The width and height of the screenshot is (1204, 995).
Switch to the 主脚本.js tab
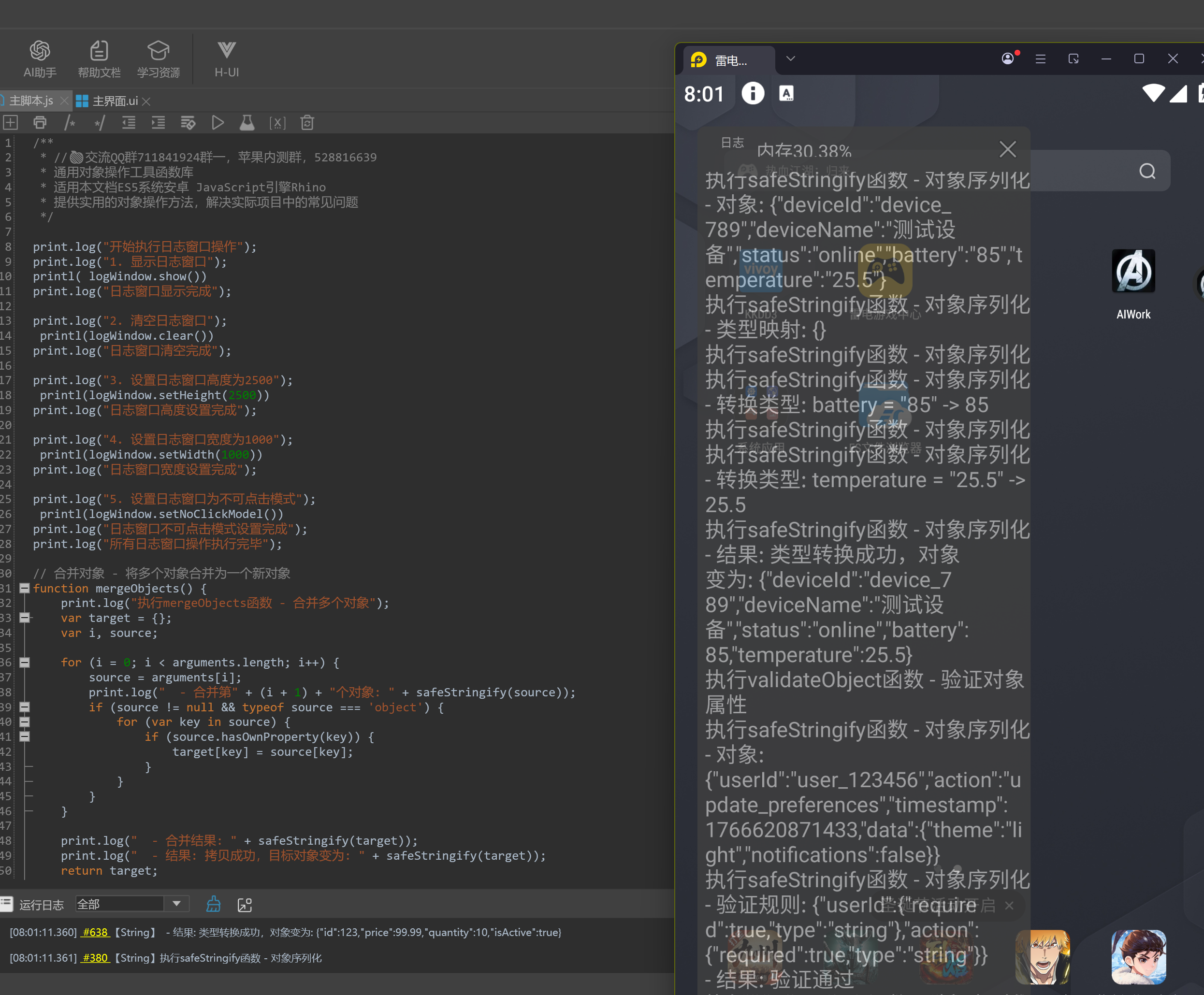31,101
